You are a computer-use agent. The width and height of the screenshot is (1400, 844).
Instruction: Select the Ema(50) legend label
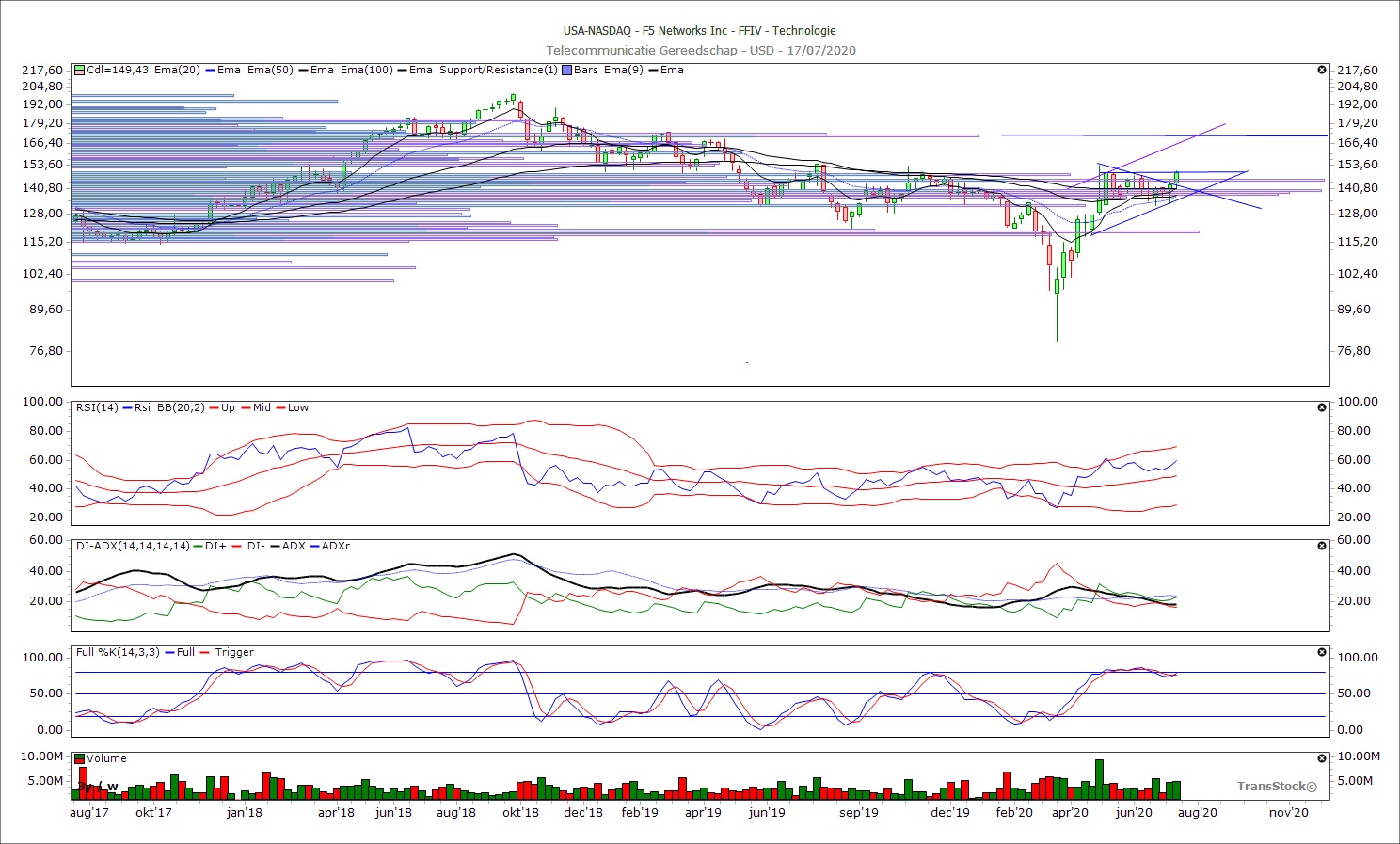[x=270, y=70]
